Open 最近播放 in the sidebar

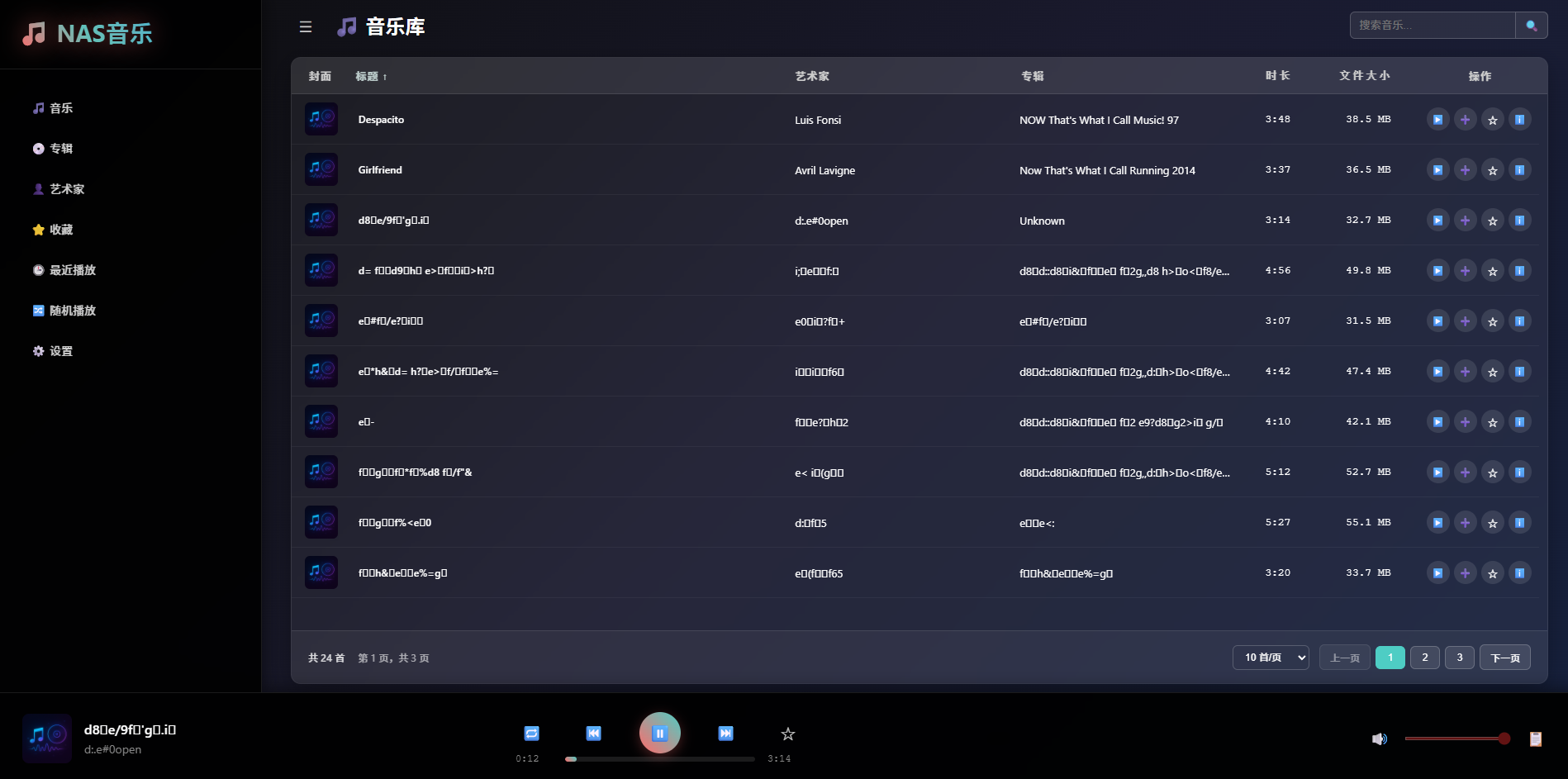click(64, 270)
